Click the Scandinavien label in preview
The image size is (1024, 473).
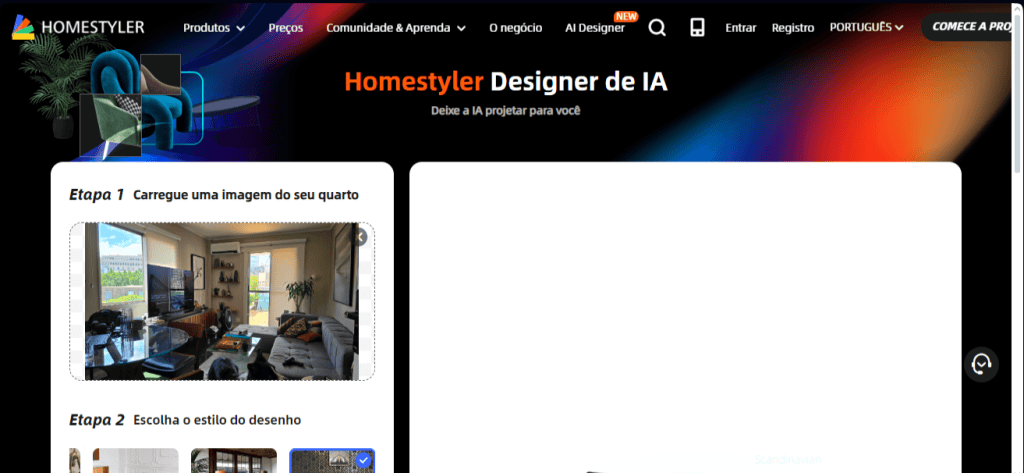point(788,459)
